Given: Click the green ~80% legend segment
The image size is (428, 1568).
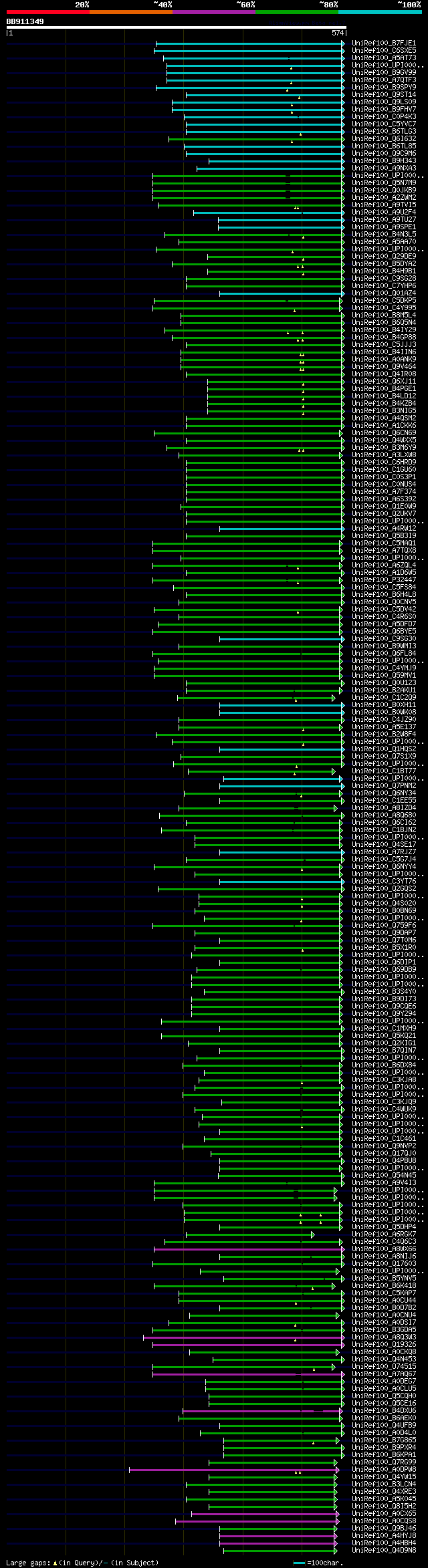Looking at the screenshot, I should [296, 12].
